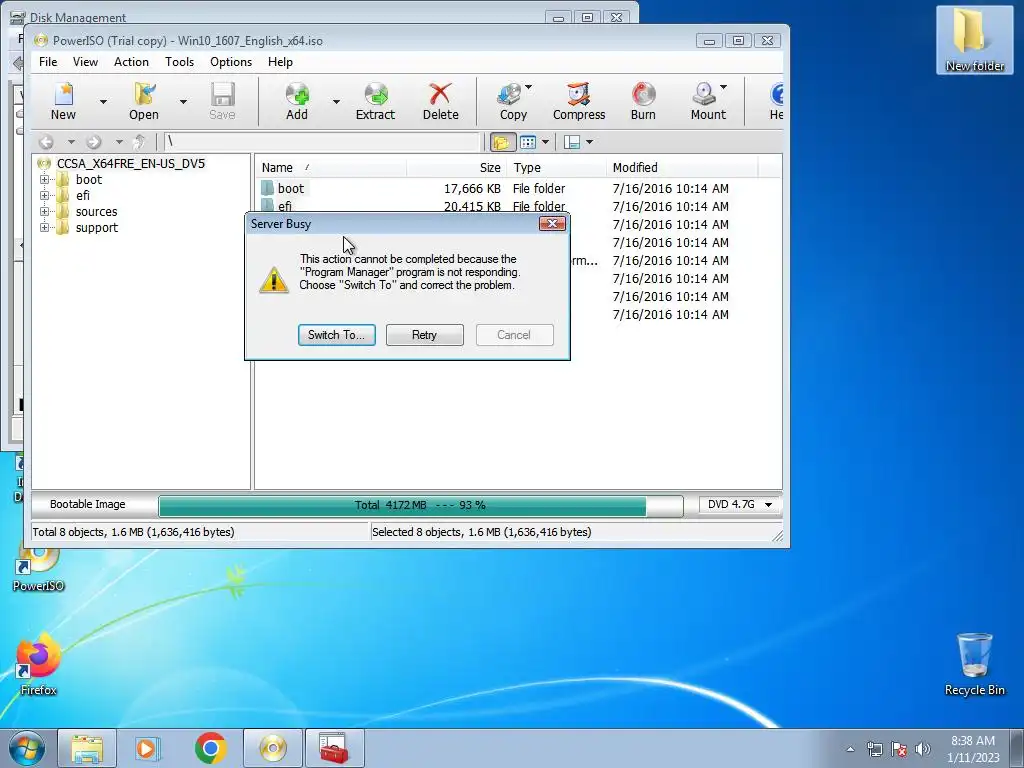The image size is (1024, 768).
Task: Open the Add button dropdown arrow
Action: [x=336, y=101]
